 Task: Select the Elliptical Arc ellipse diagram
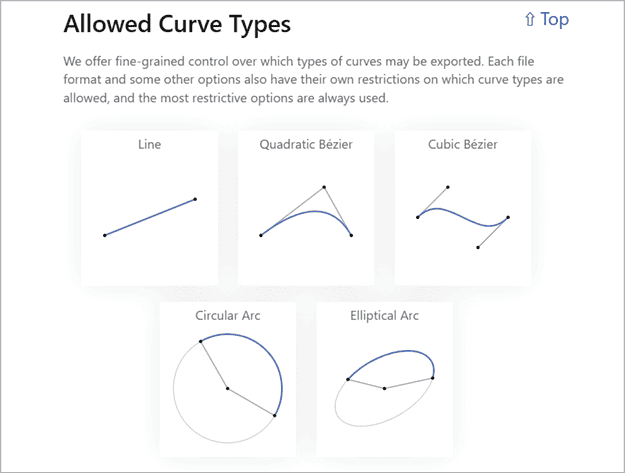point(385,386)
